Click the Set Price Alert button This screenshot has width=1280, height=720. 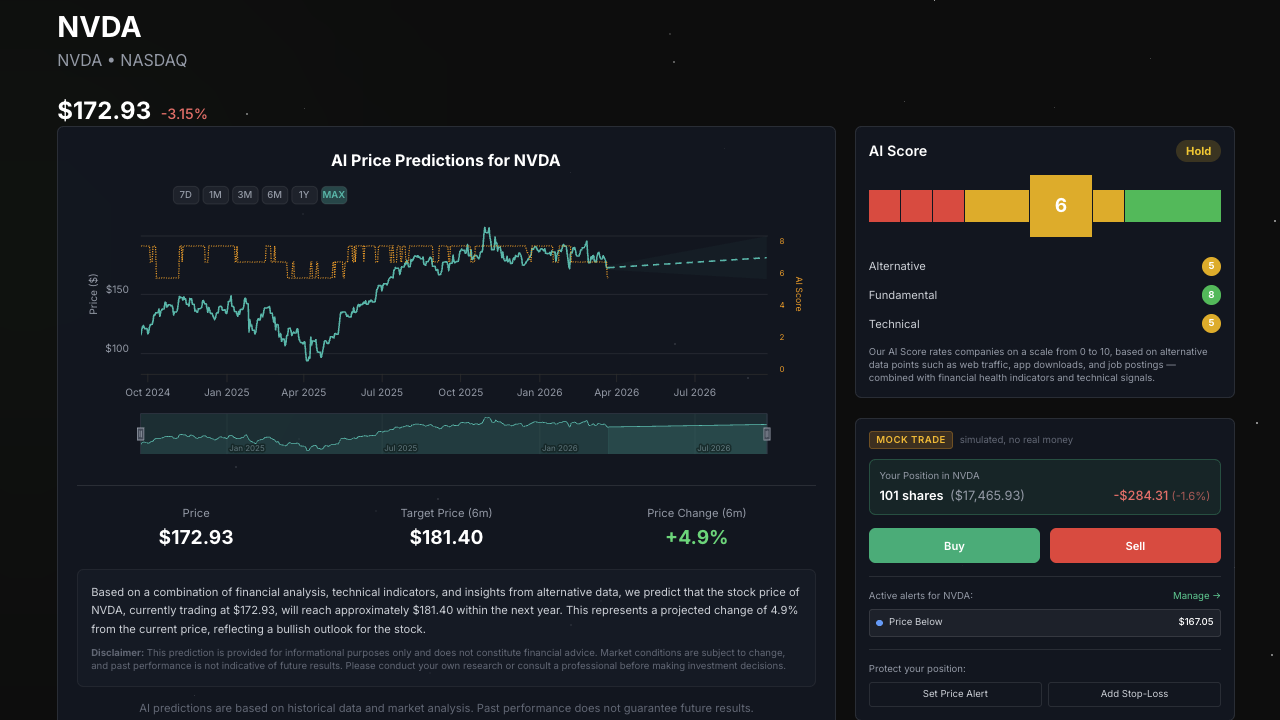tap(955, 694)
